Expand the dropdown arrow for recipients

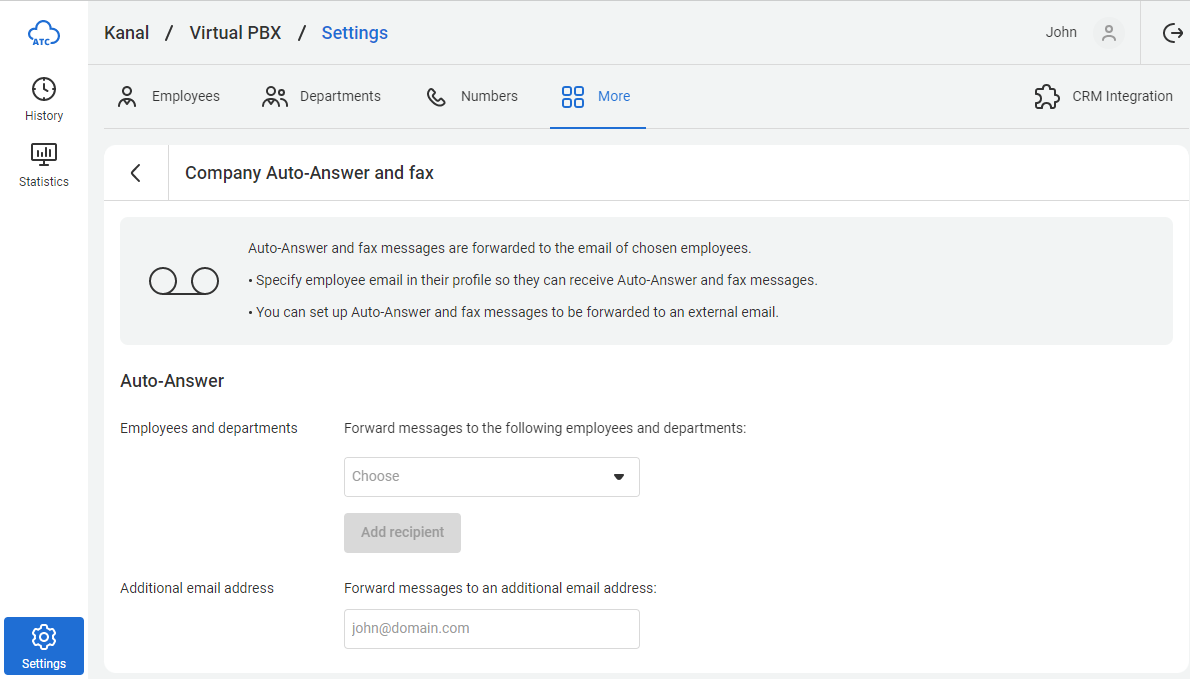click(x=618, y=477)
